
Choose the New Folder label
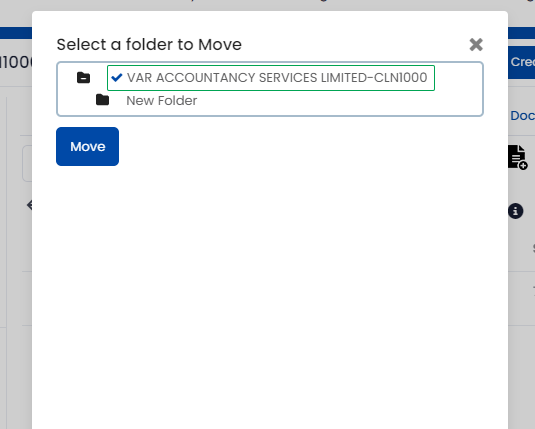[x=162, y=101]
